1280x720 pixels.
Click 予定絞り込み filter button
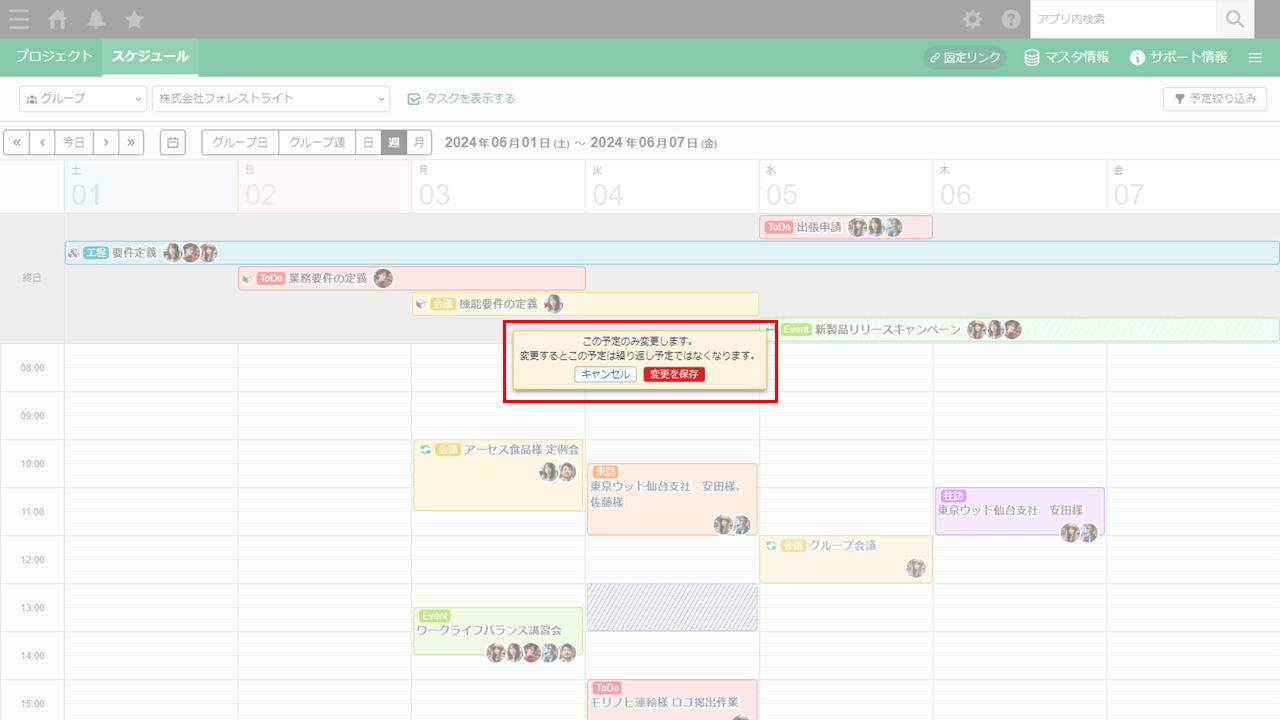click(x=1215, y=99)
